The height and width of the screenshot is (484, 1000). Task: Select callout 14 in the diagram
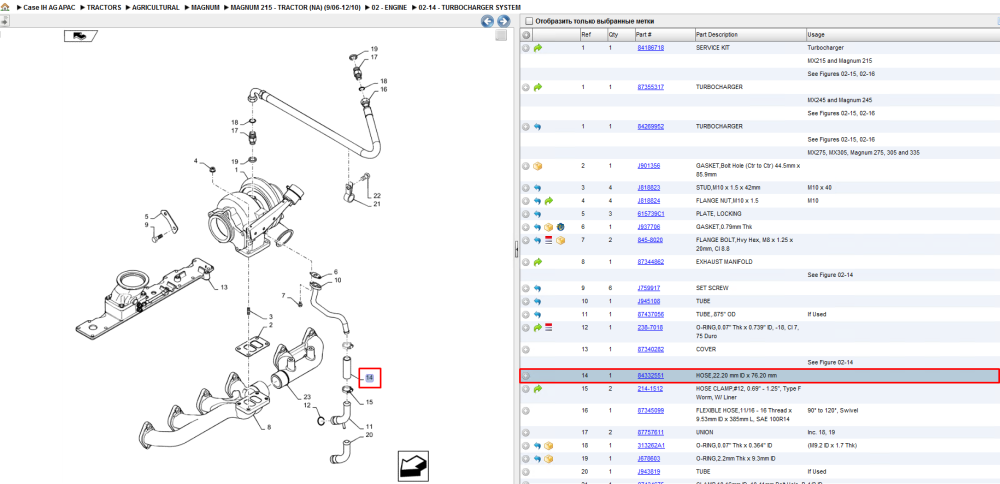click(369, 379)
